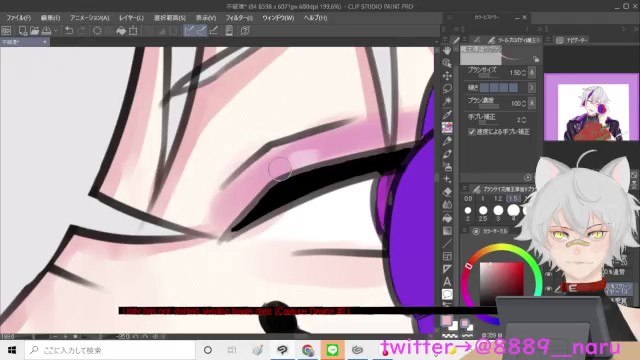Image resolution: width=640 pixels, height=360 pixels.
Task: Select the Fill bucket tool
Action: (x=447, y=218)
